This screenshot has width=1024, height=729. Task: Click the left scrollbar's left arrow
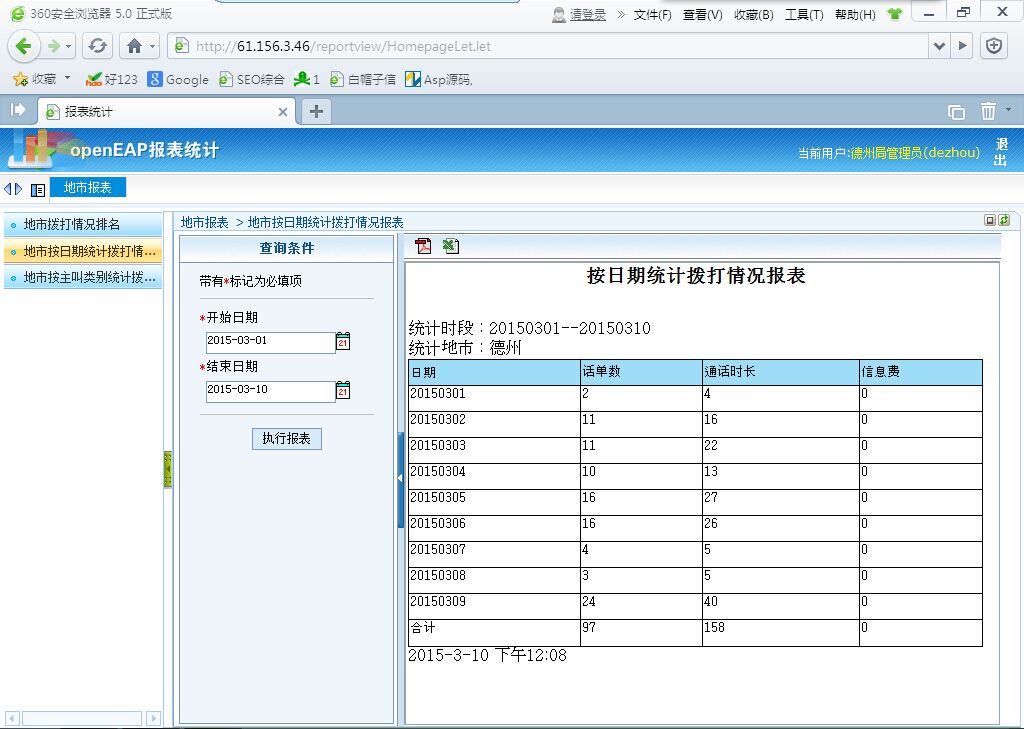(x=12, y=719)
